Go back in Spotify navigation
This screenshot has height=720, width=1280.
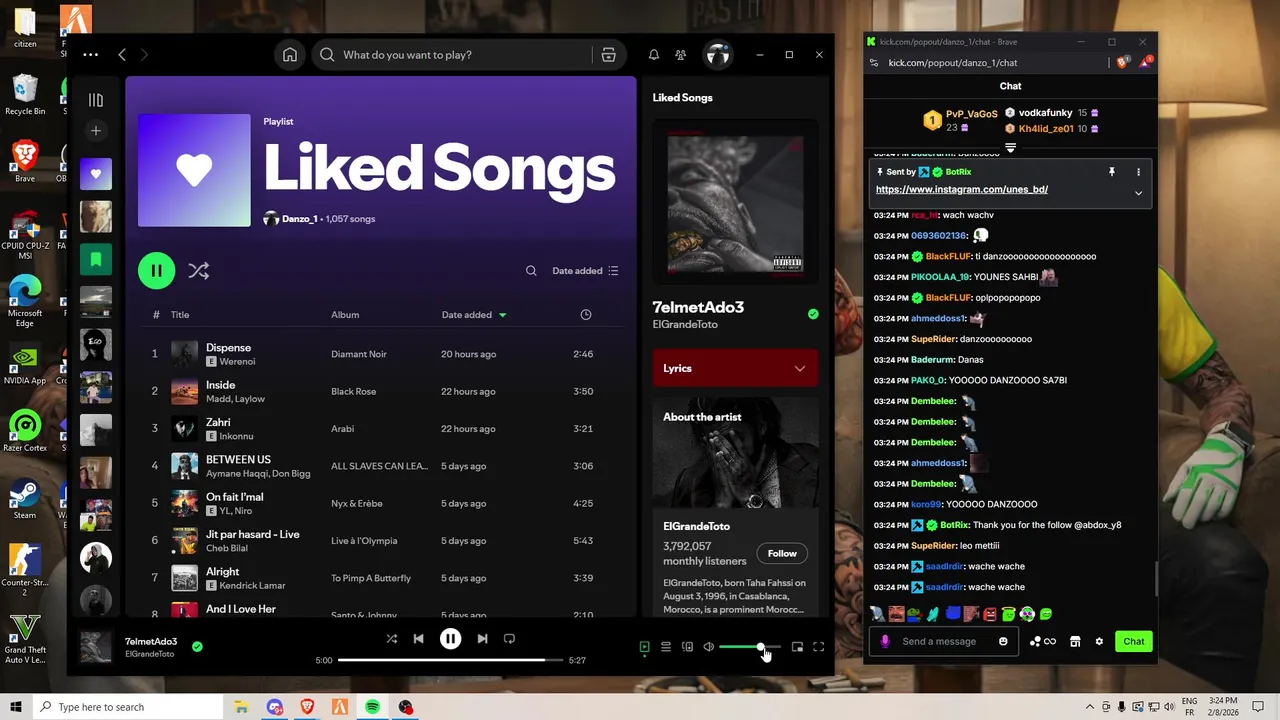coord(122,55)
